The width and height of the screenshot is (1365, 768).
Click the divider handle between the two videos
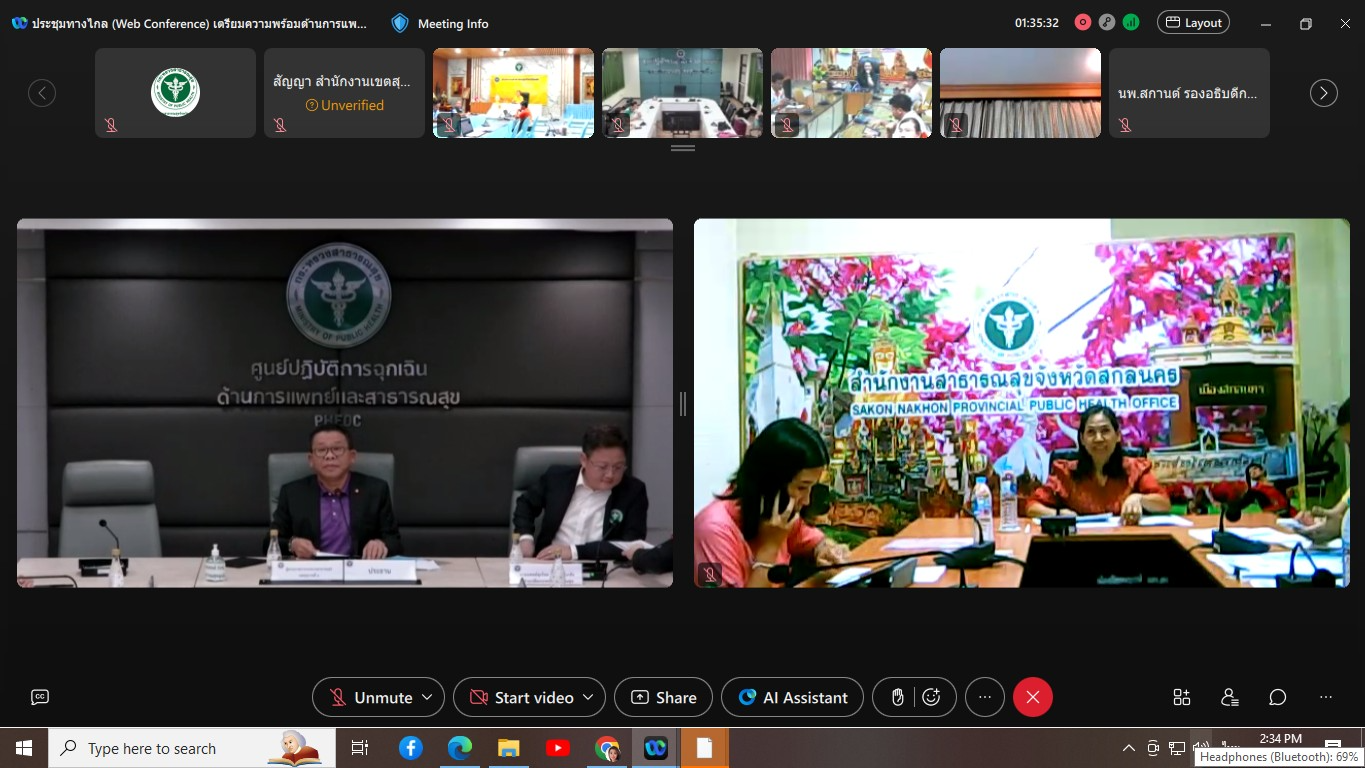coord(683,403)
